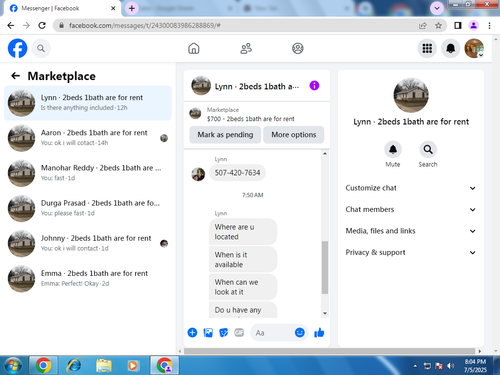Go back in Chrome browser history
The width and height of the screenshot is (500, 375).
point(11,25)
